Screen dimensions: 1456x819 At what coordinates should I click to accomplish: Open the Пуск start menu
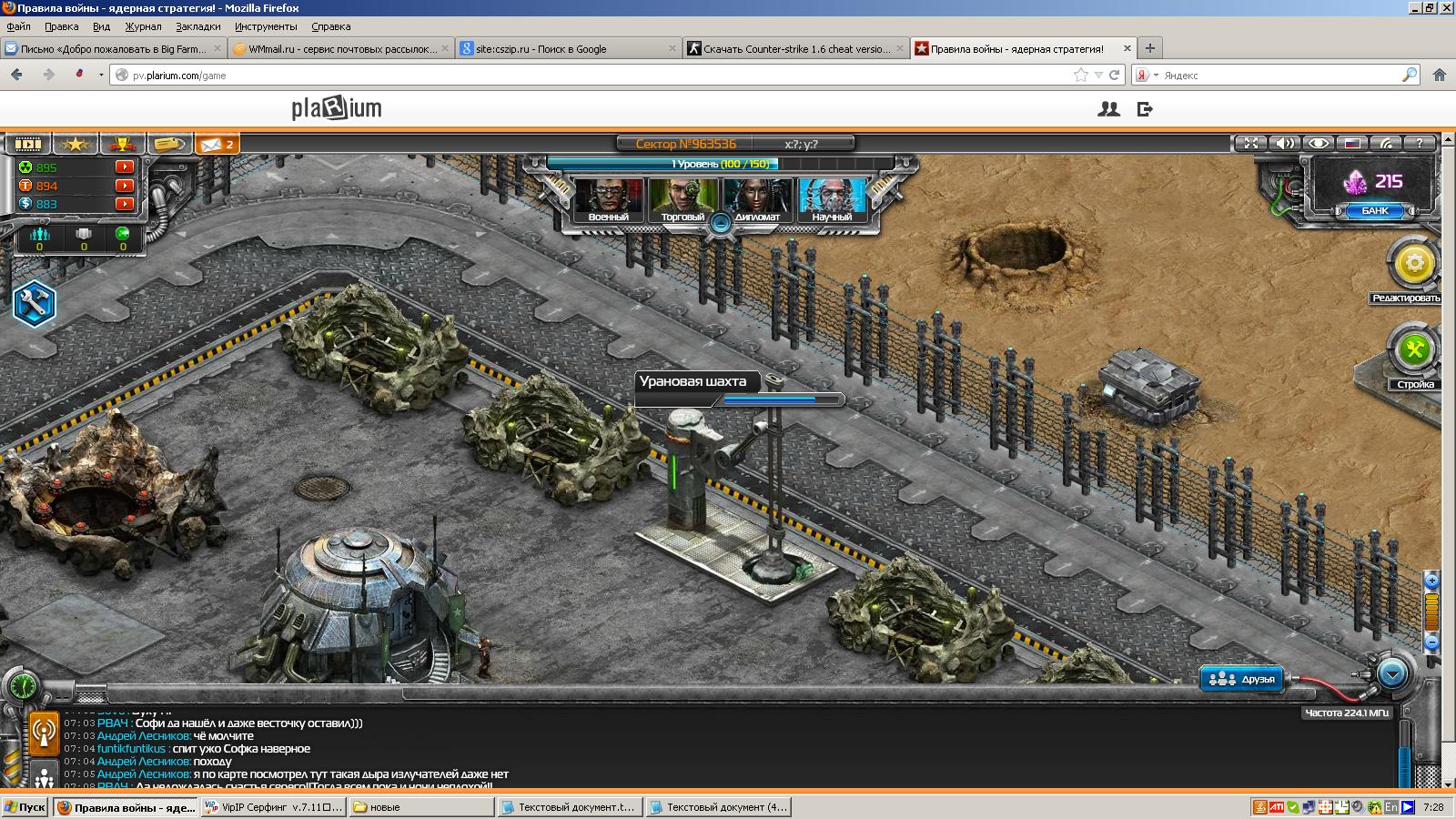[x=25, y=807]
